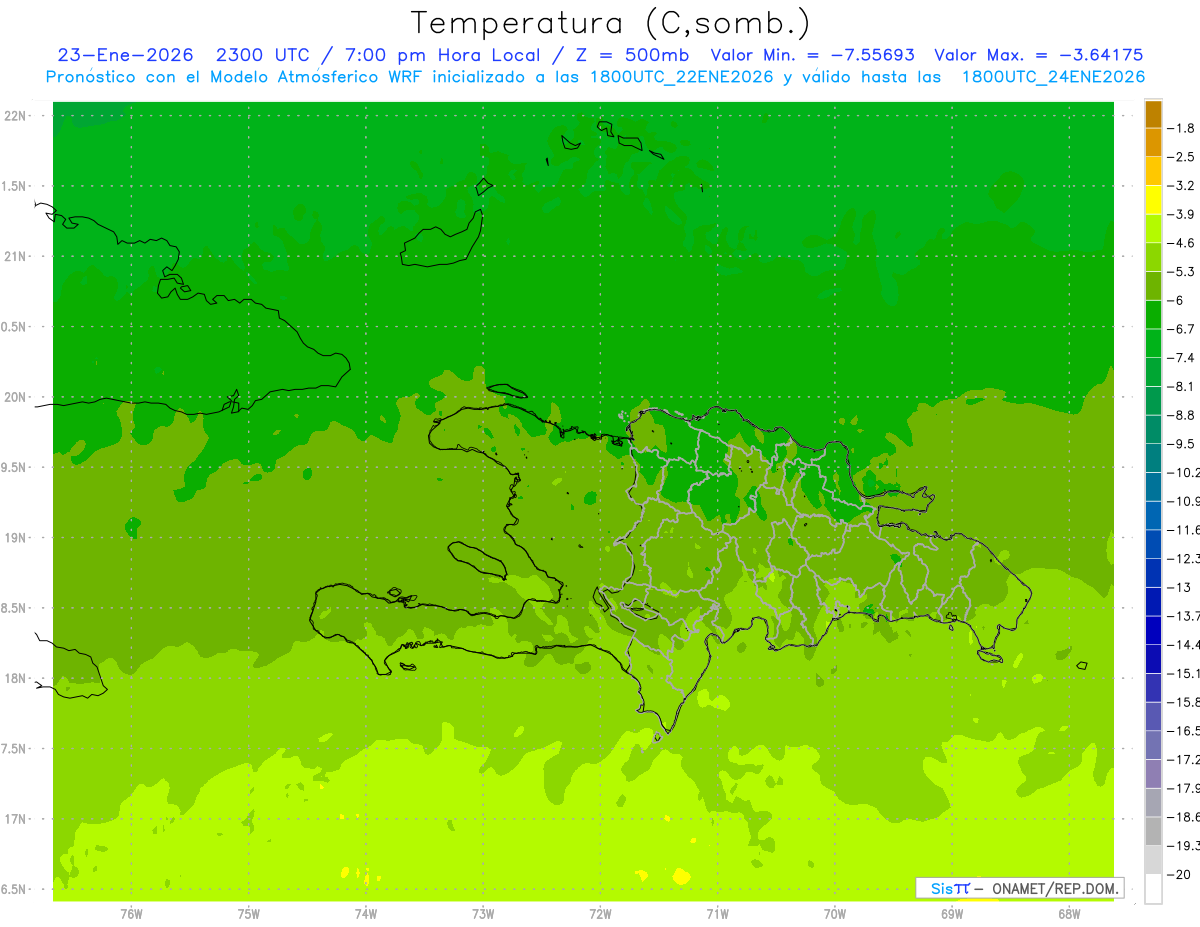Click 'Valor Min. = -7.55693' text
This screenshot has width=1200, height=927.
[814, 55]
